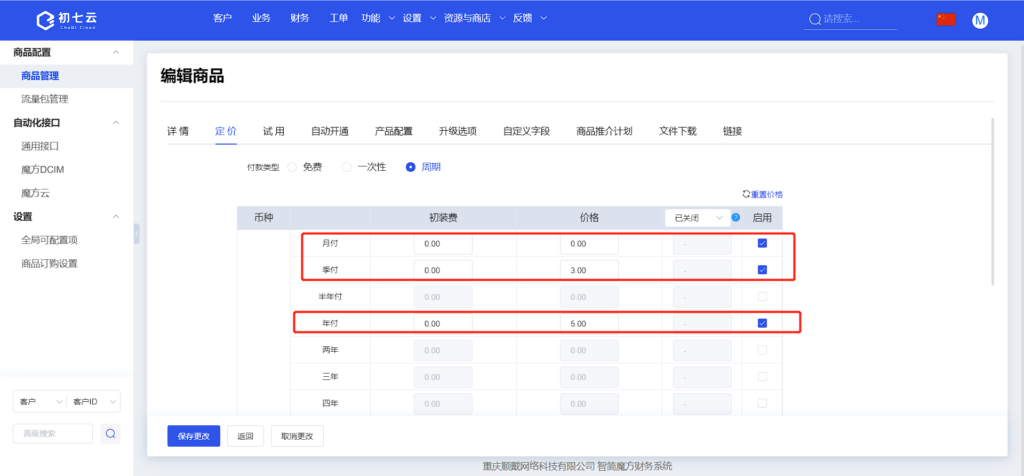Viewport: 1024px width, 476px height.
Task: Open 工单 in top navigation
Action: (338, 18)
